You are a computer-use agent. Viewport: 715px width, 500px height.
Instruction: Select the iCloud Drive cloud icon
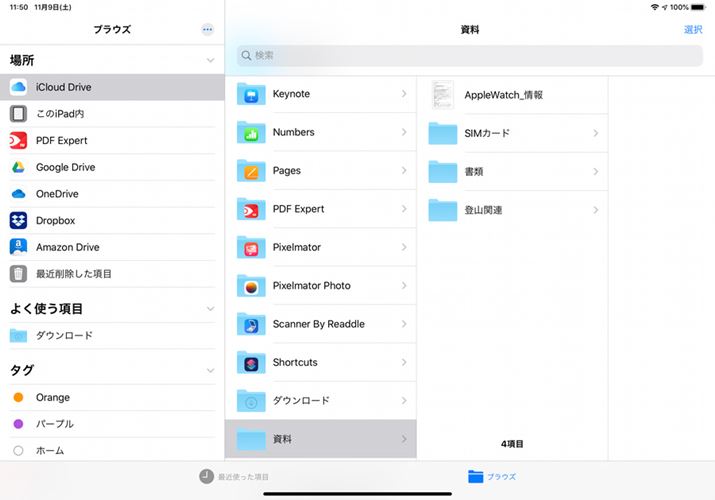[x=18, y=87]
